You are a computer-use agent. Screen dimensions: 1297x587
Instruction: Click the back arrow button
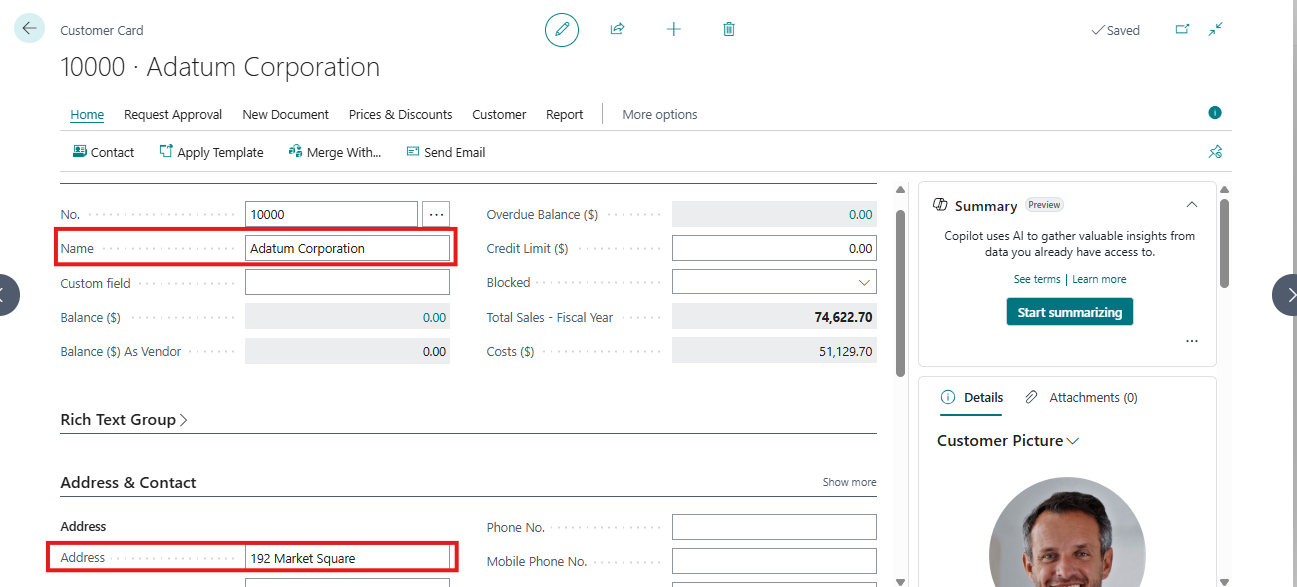click(29, 29)
